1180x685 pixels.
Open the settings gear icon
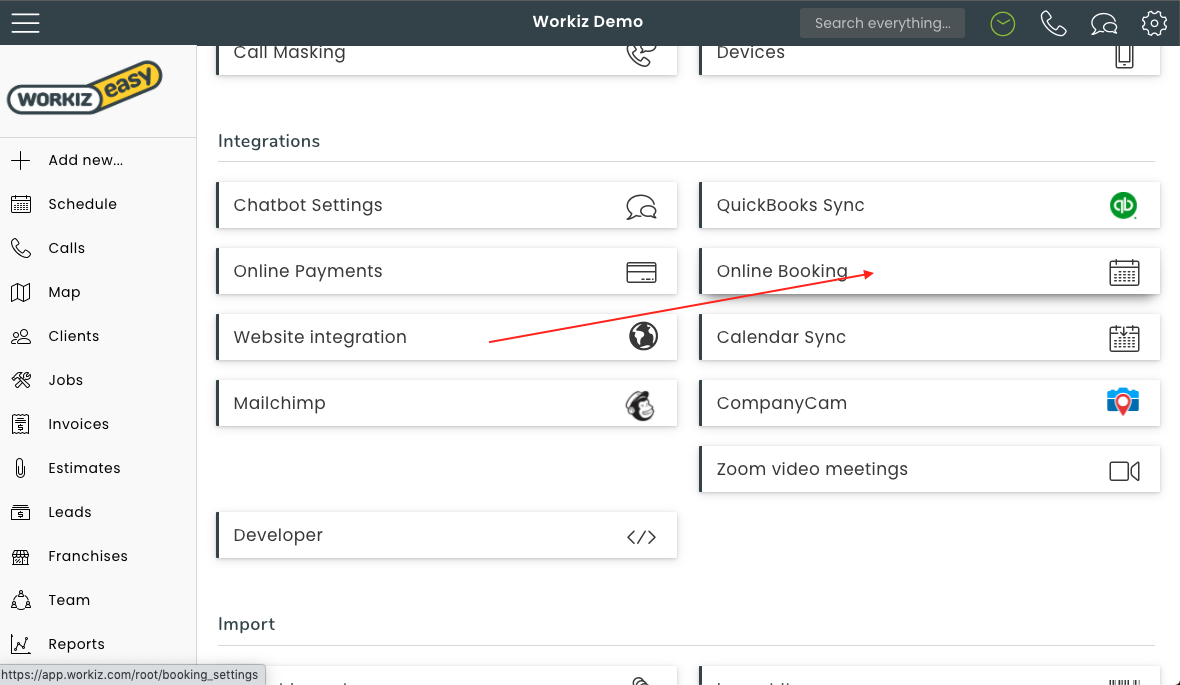(x=1154, y=23)
